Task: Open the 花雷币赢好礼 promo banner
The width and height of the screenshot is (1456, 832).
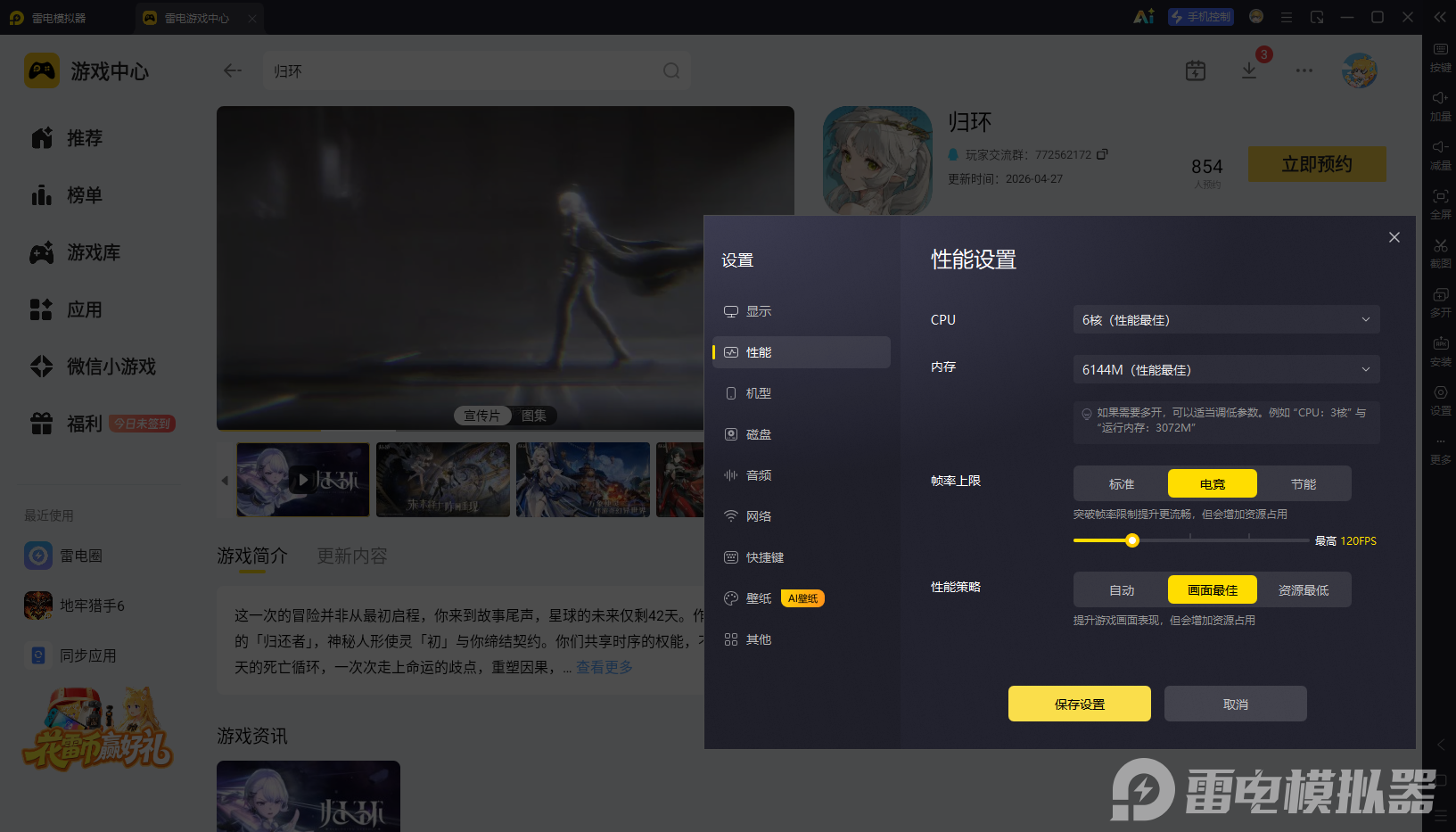Action: [98, 729]
